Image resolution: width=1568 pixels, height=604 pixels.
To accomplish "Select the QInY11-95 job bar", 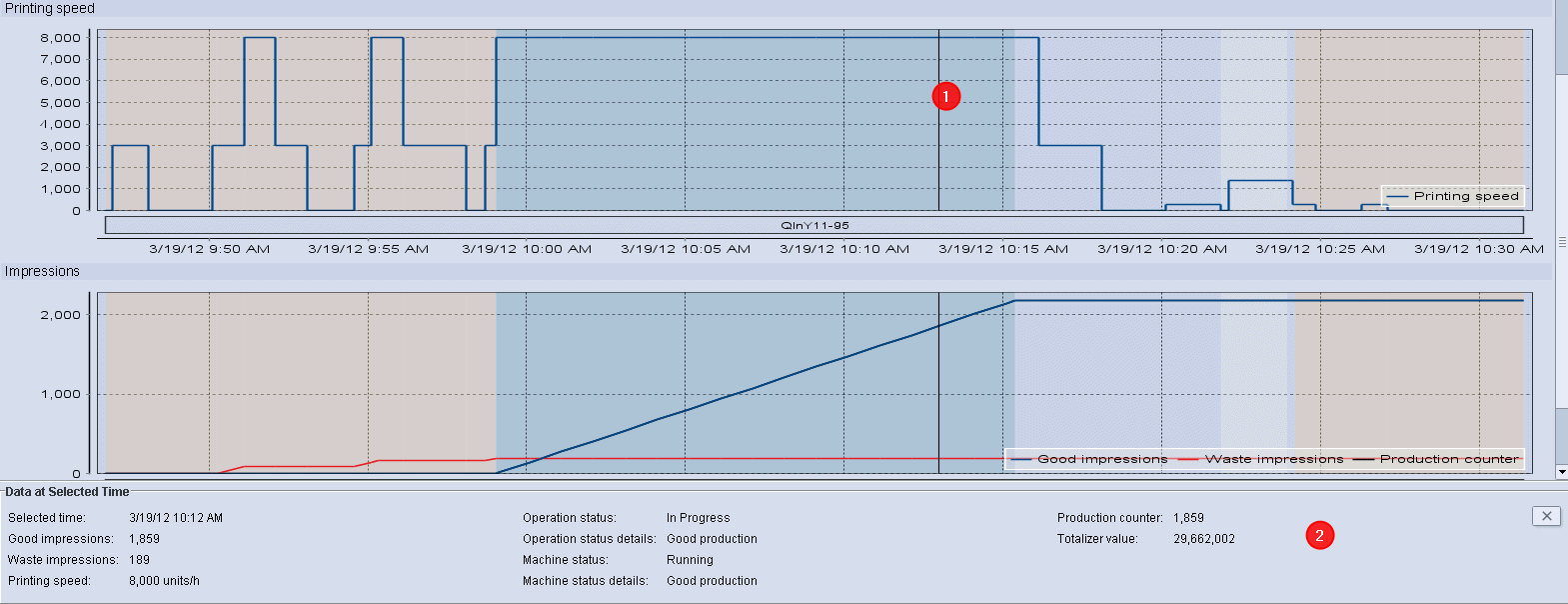I will pyautogui.click(x=814, y=225).
